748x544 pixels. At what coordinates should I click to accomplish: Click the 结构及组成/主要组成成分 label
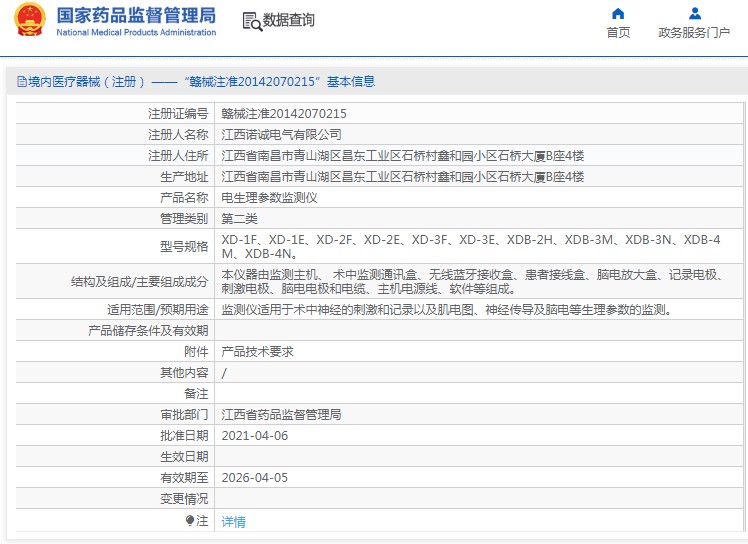click(x=139, y=282)
